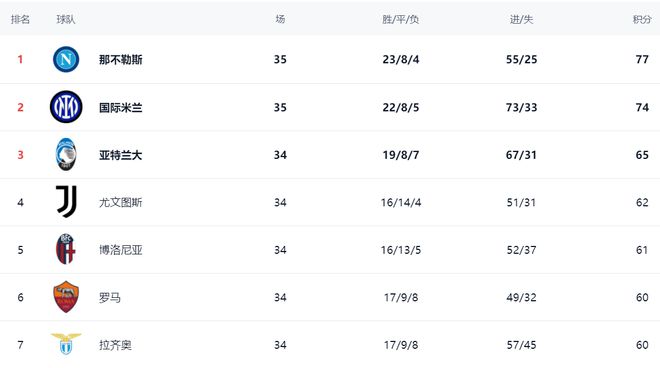
Task: Click the 排名 column header
Action: point(20,19)
